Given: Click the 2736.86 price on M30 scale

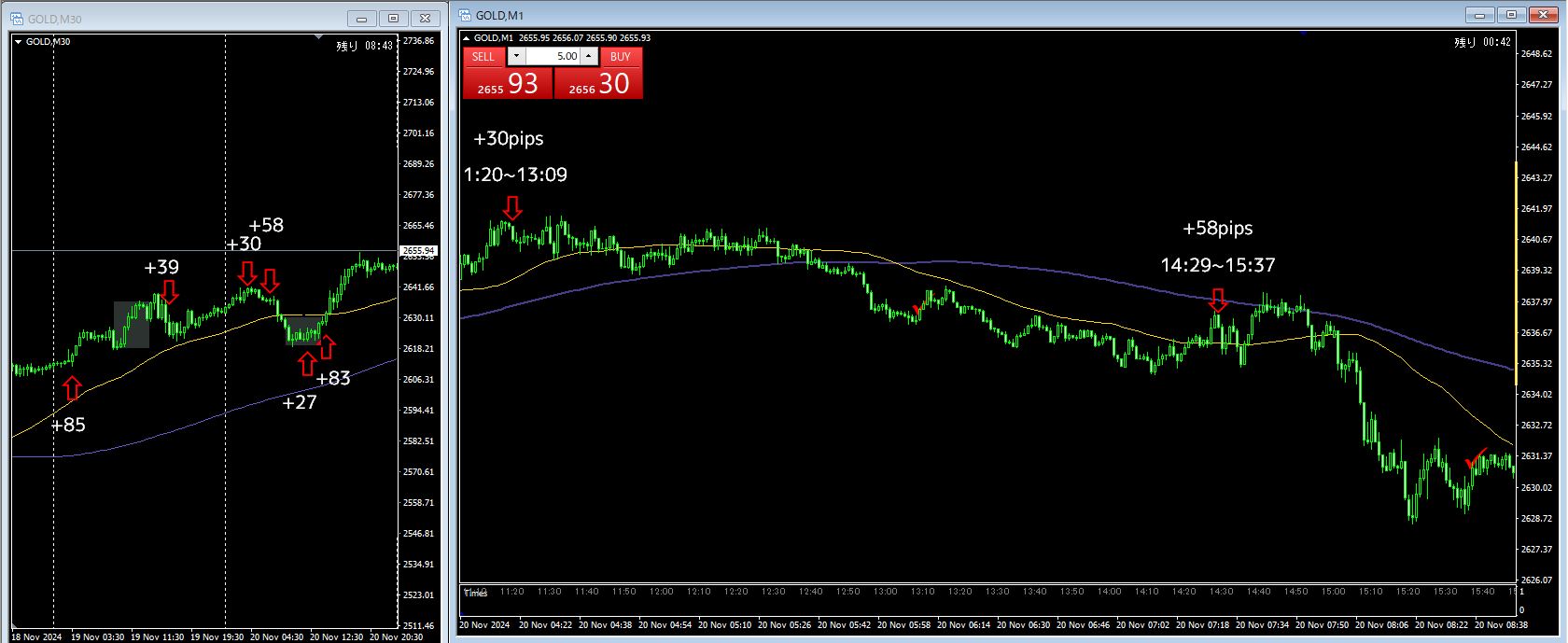Looking at the screenshot, I should 418,41.
